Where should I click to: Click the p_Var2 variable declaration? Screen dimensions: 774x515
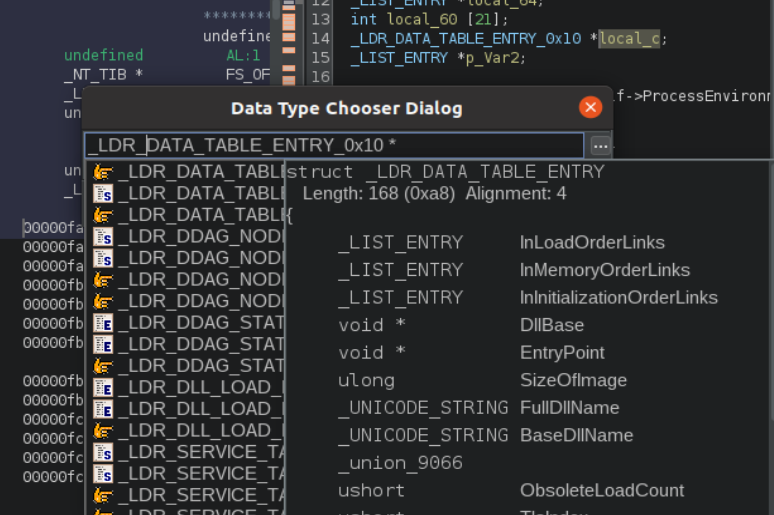(x=495, y=58)
